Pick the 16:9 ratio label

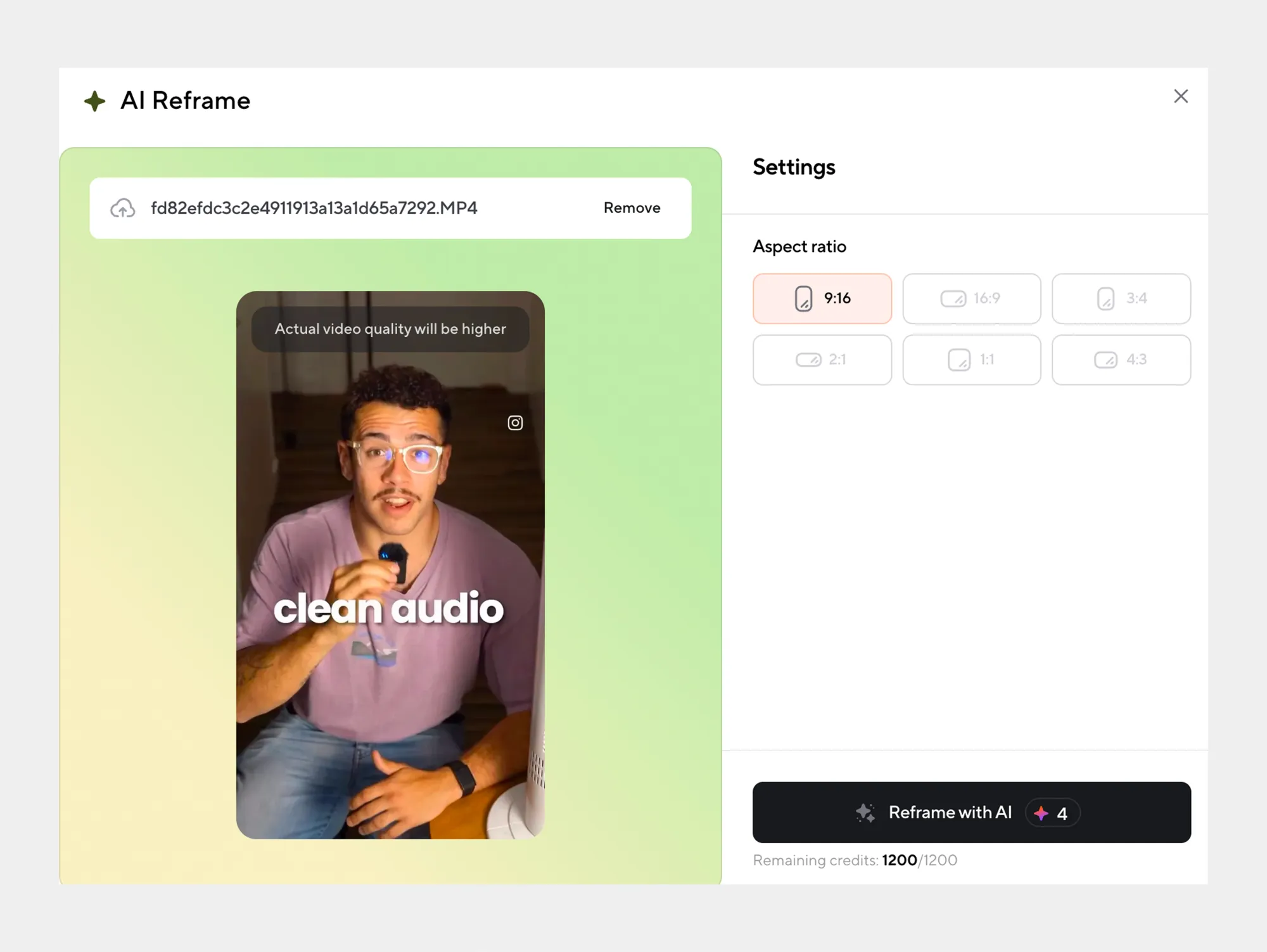986,298
